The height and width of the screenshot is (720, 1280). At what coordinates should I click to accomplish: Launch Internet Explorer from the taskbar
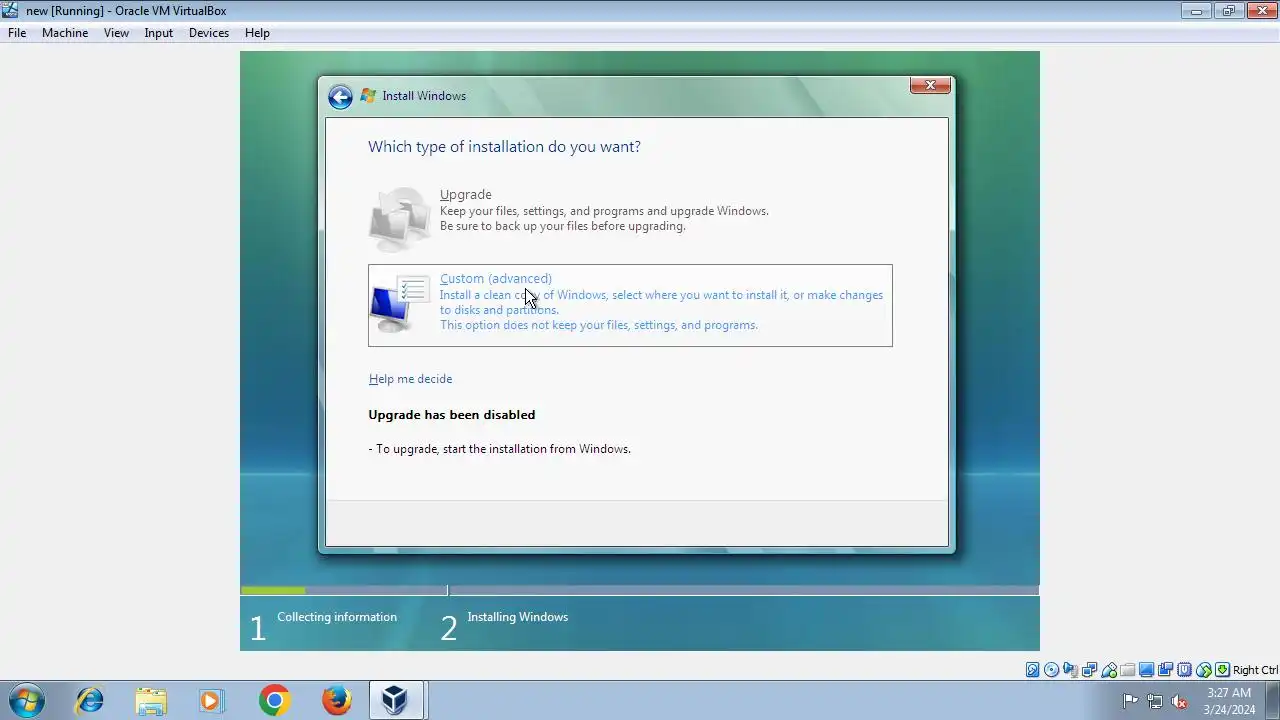[x=89, y=700]
